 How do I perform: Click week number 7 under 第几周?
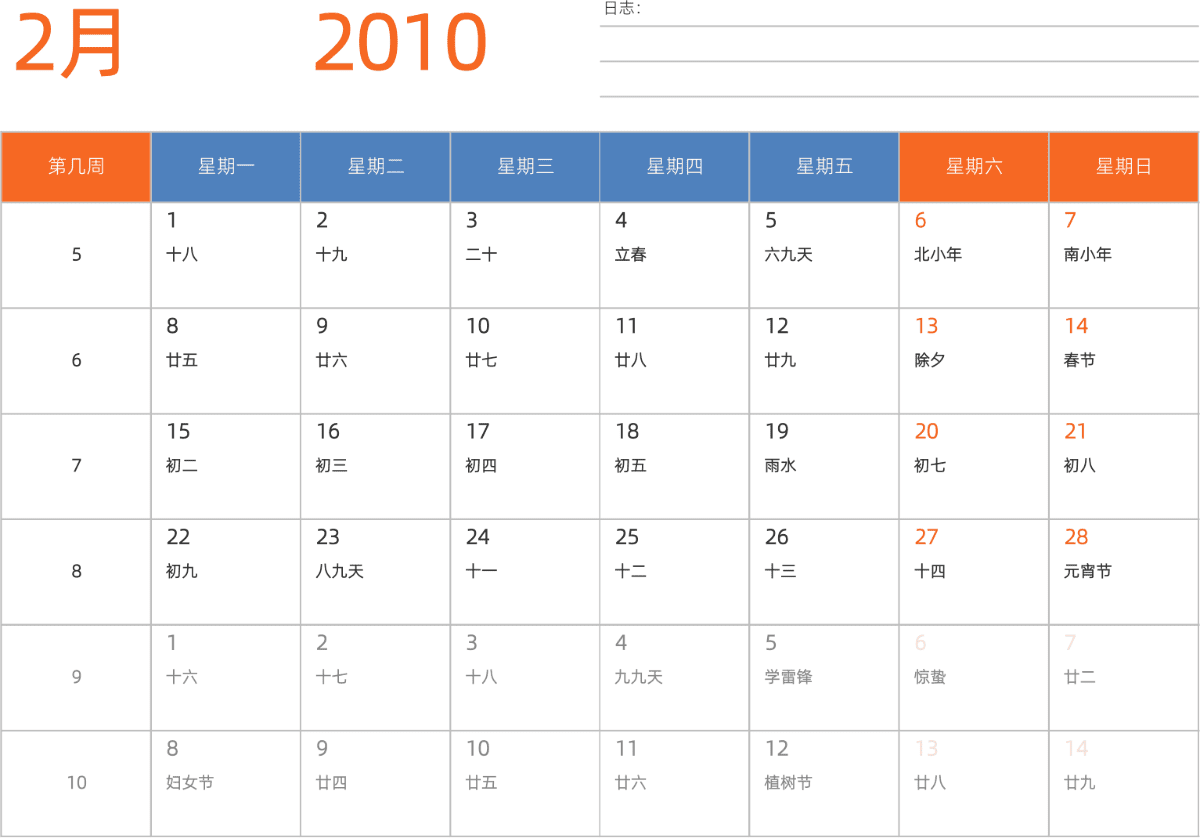tap(76, 466)
